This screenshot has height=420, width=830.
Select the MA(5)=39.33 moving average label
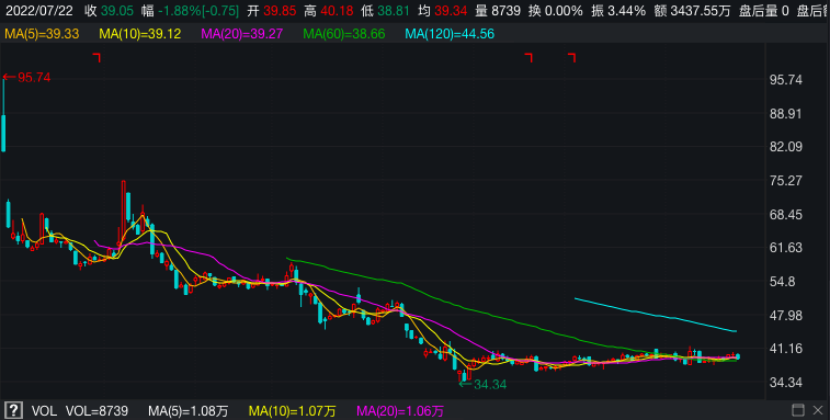[42, 33]
